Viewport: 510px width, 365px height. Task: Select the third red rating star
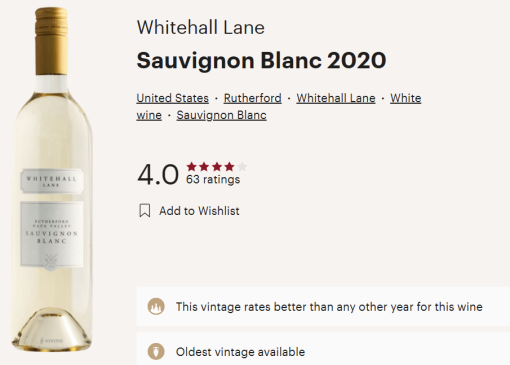pyautogui.click(x=217, y=166)
